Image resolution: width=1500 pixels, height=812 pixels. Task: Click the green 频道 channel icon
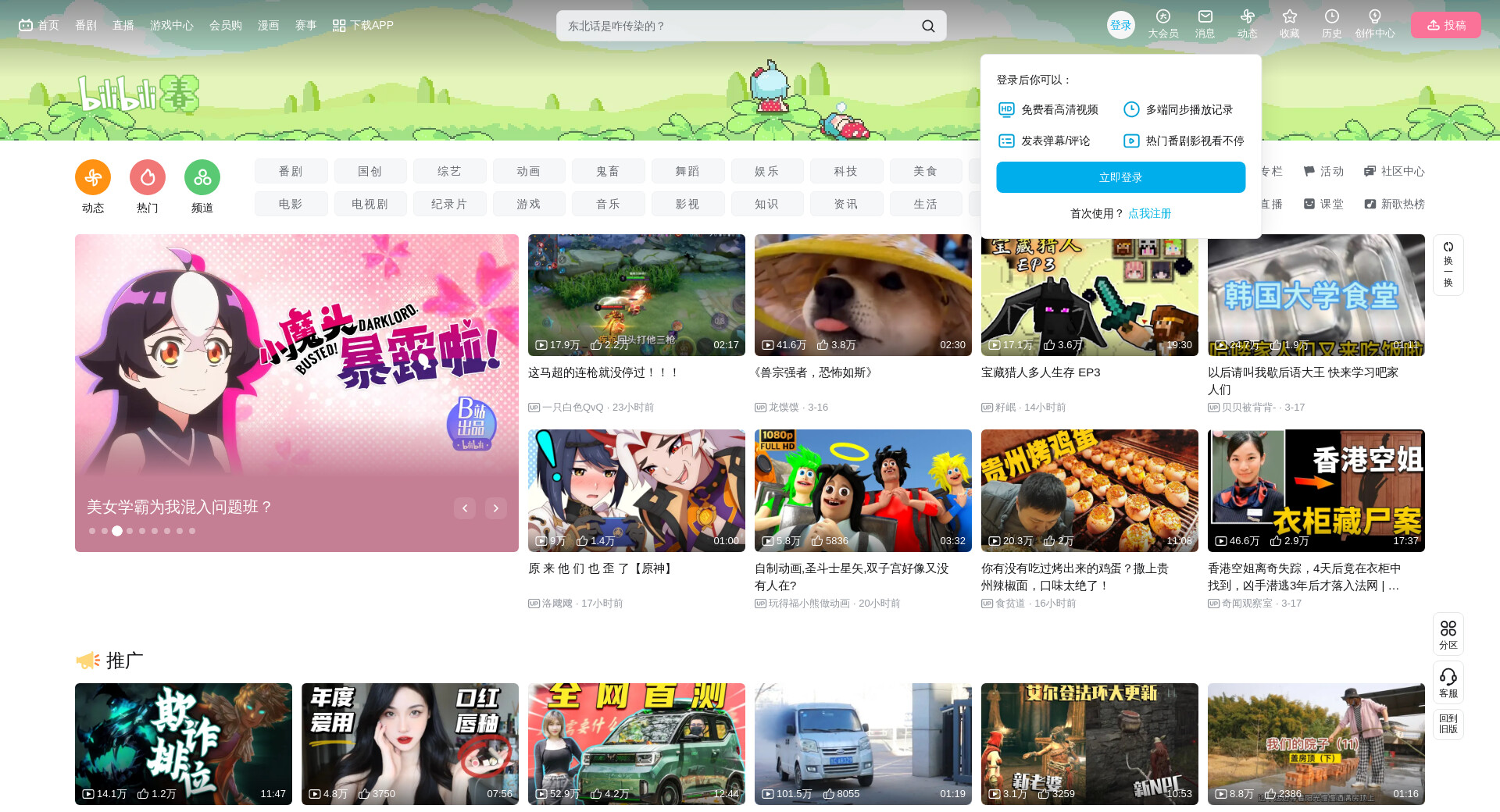[x=202, y=178]
